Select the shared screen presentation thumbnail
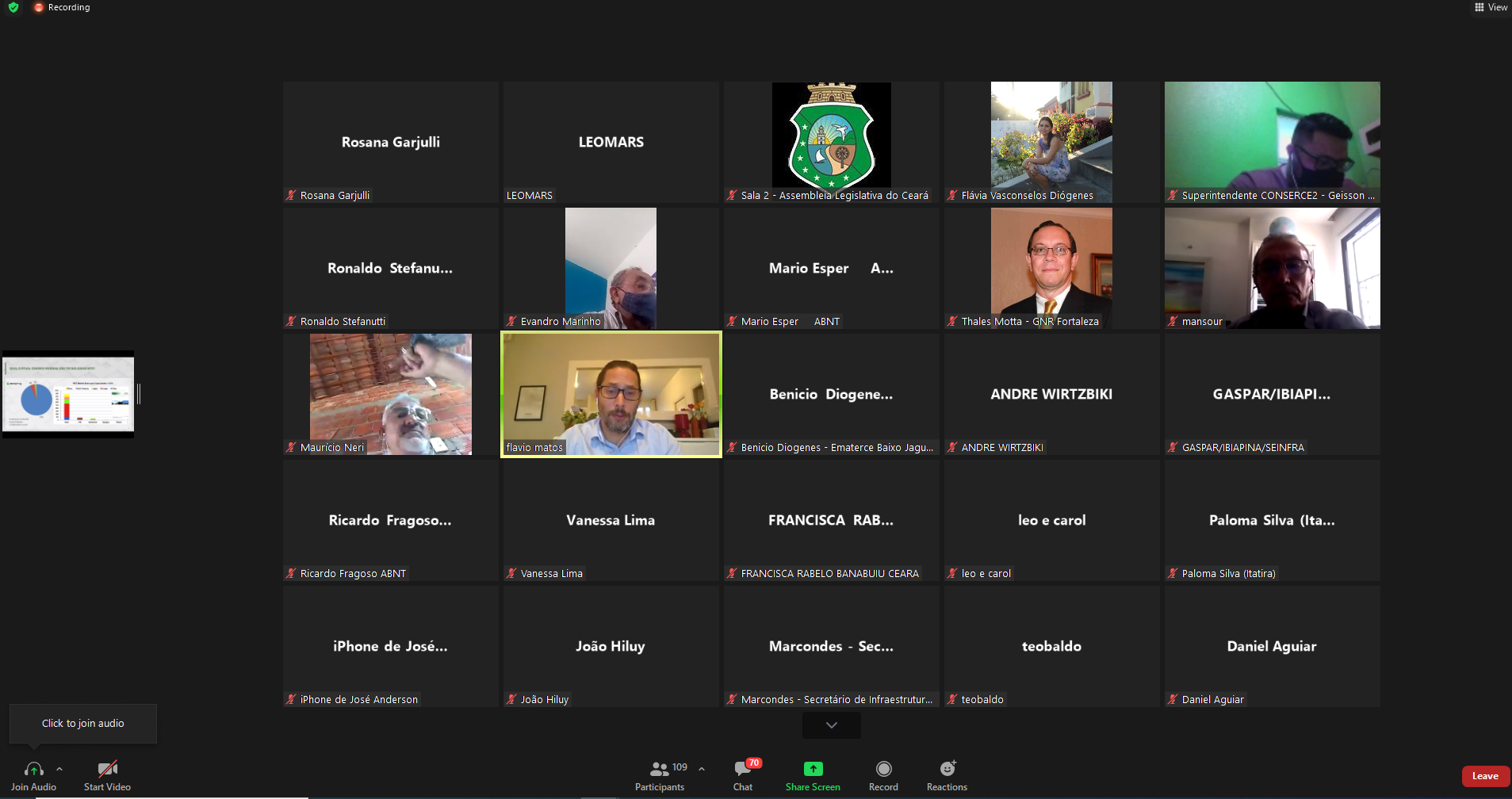 [68, 394]
